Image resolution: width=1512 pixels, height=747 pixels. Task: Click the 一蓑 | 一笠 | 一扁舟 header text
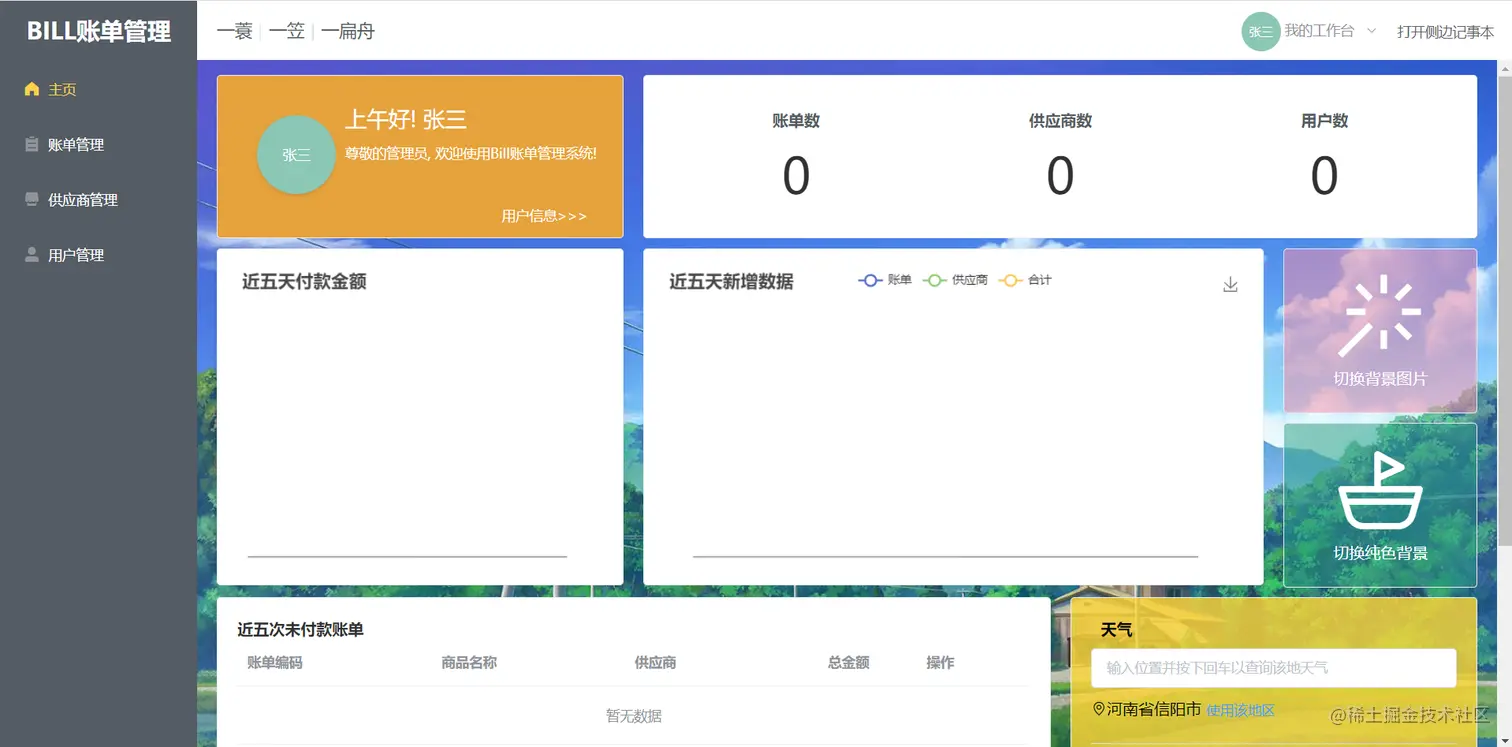[x=296, y=31]
